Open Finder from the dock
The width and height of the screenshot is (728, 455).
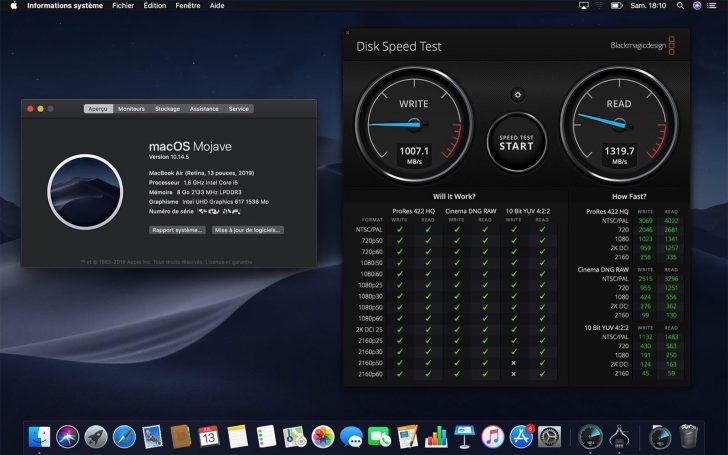click(x=39, y=437)
